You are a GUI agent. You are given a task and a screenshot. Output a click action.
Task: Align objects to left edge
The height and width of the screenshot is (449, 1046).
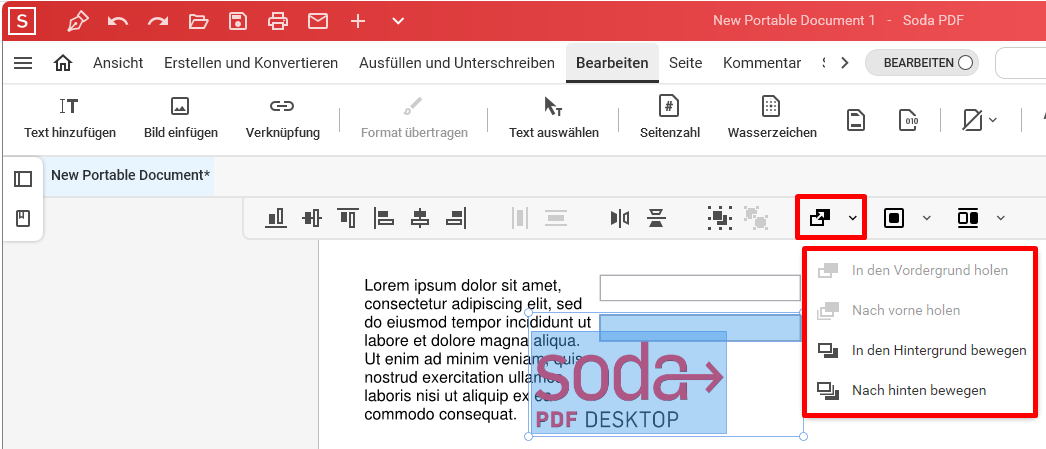point(384,217)
